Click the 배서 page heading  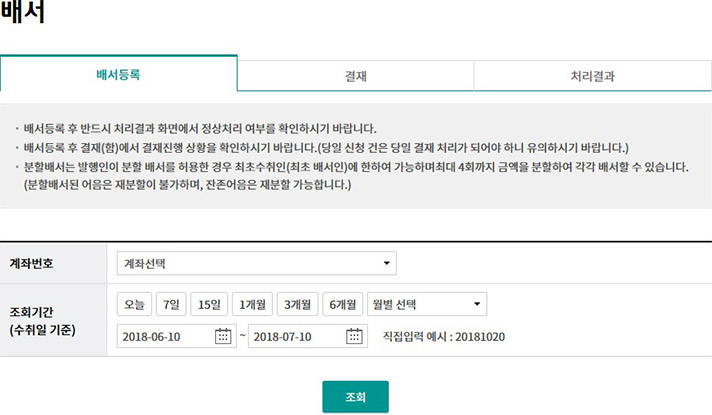click(x=22, y=14)
